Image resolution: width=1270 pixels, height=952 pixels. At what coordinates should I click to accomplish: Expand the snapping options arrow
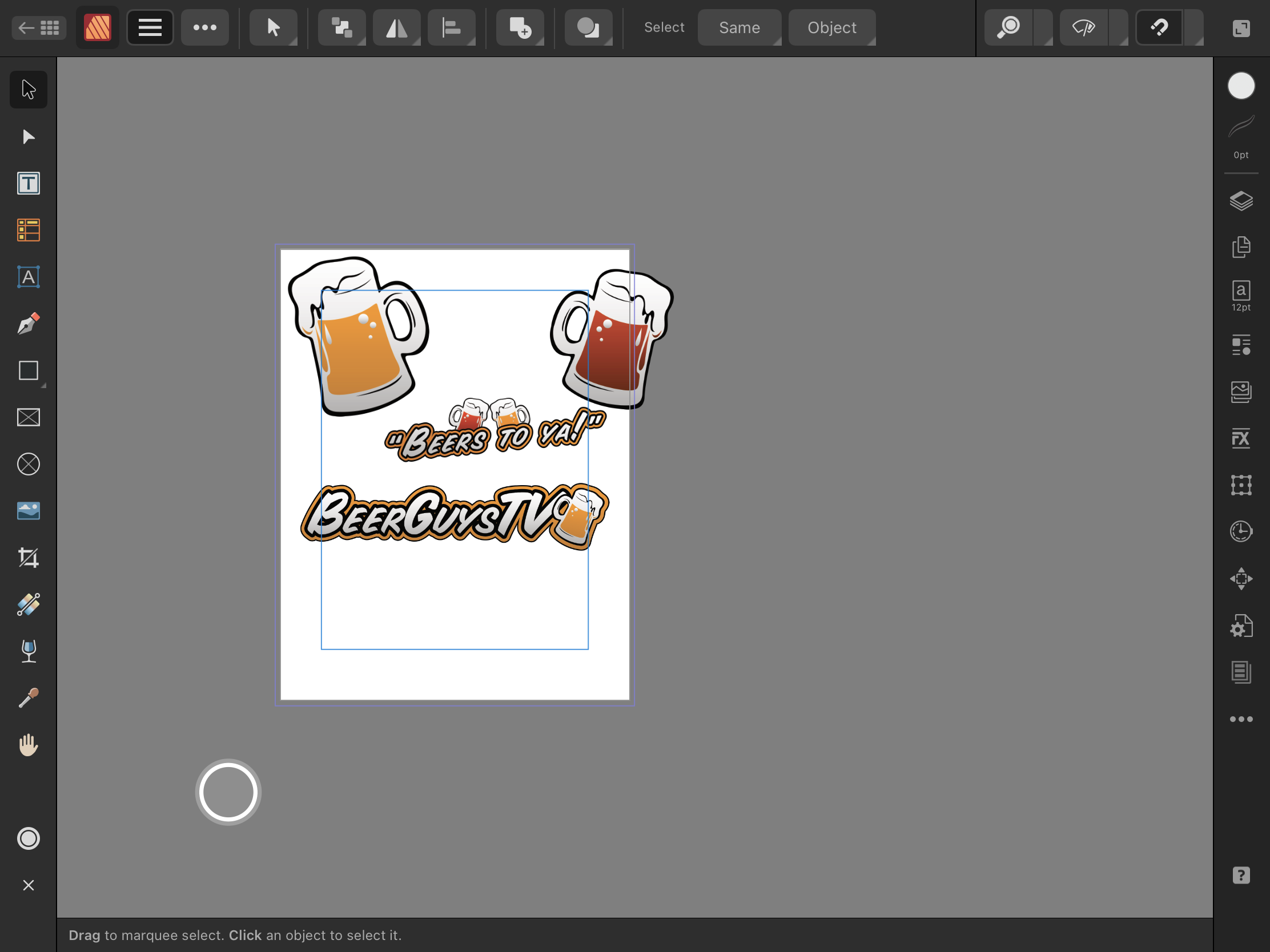(1194, 27)
